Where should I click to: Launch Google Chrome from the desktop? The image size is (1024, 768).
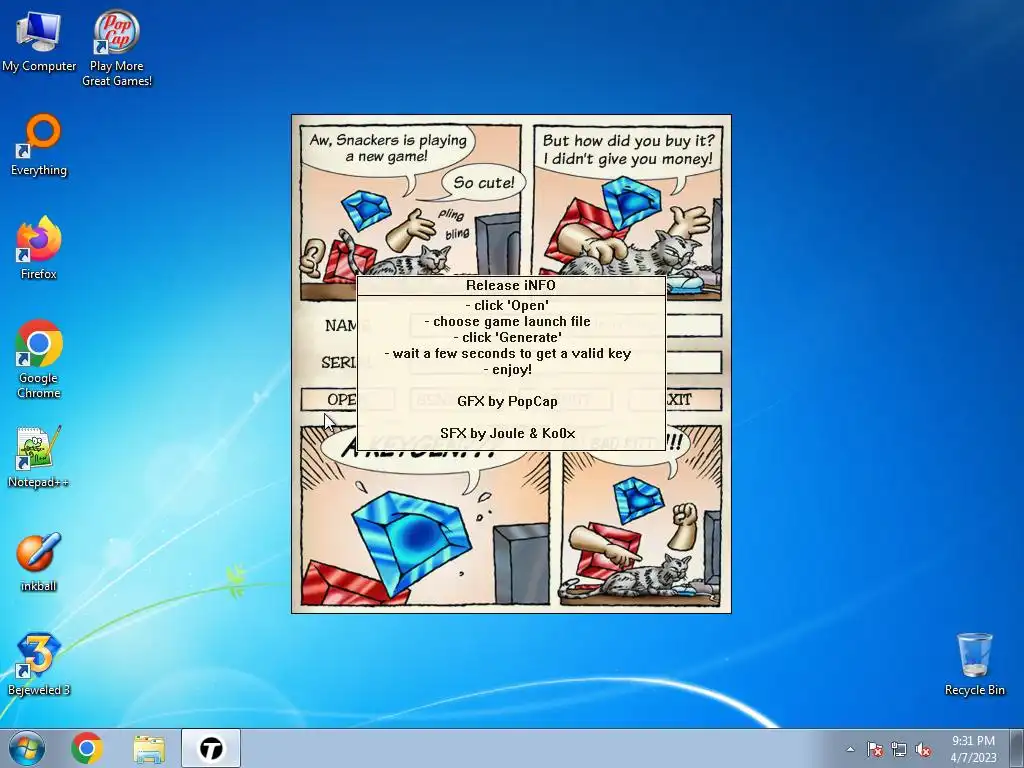39,359
